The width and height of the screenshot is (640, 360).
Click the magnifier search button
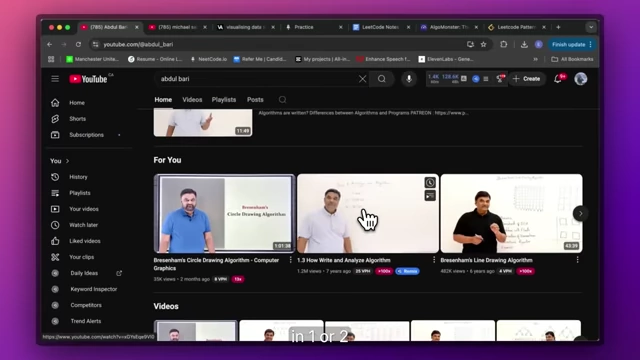click(382, 79)
